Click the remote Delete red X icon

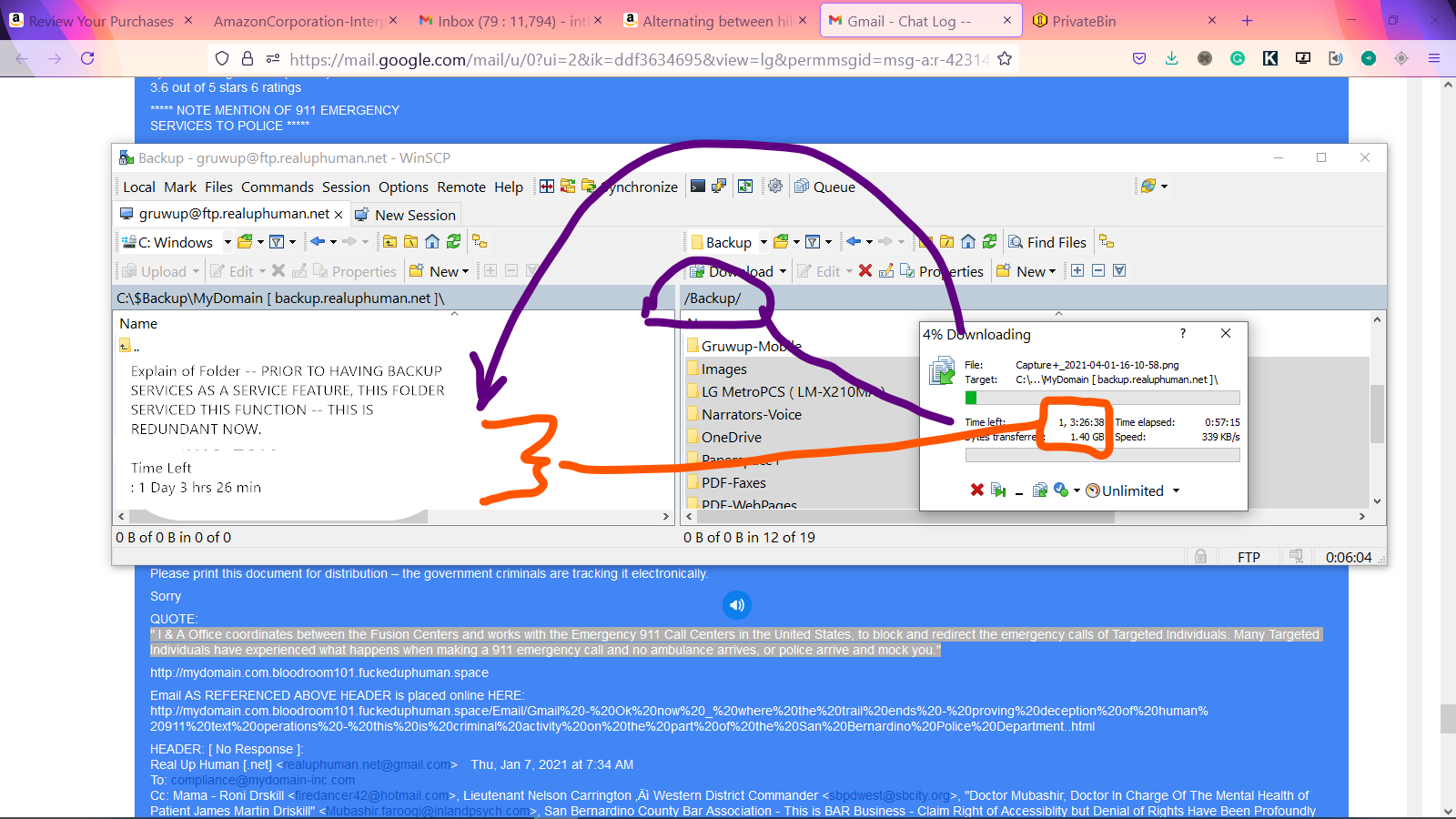coord(865,271)
